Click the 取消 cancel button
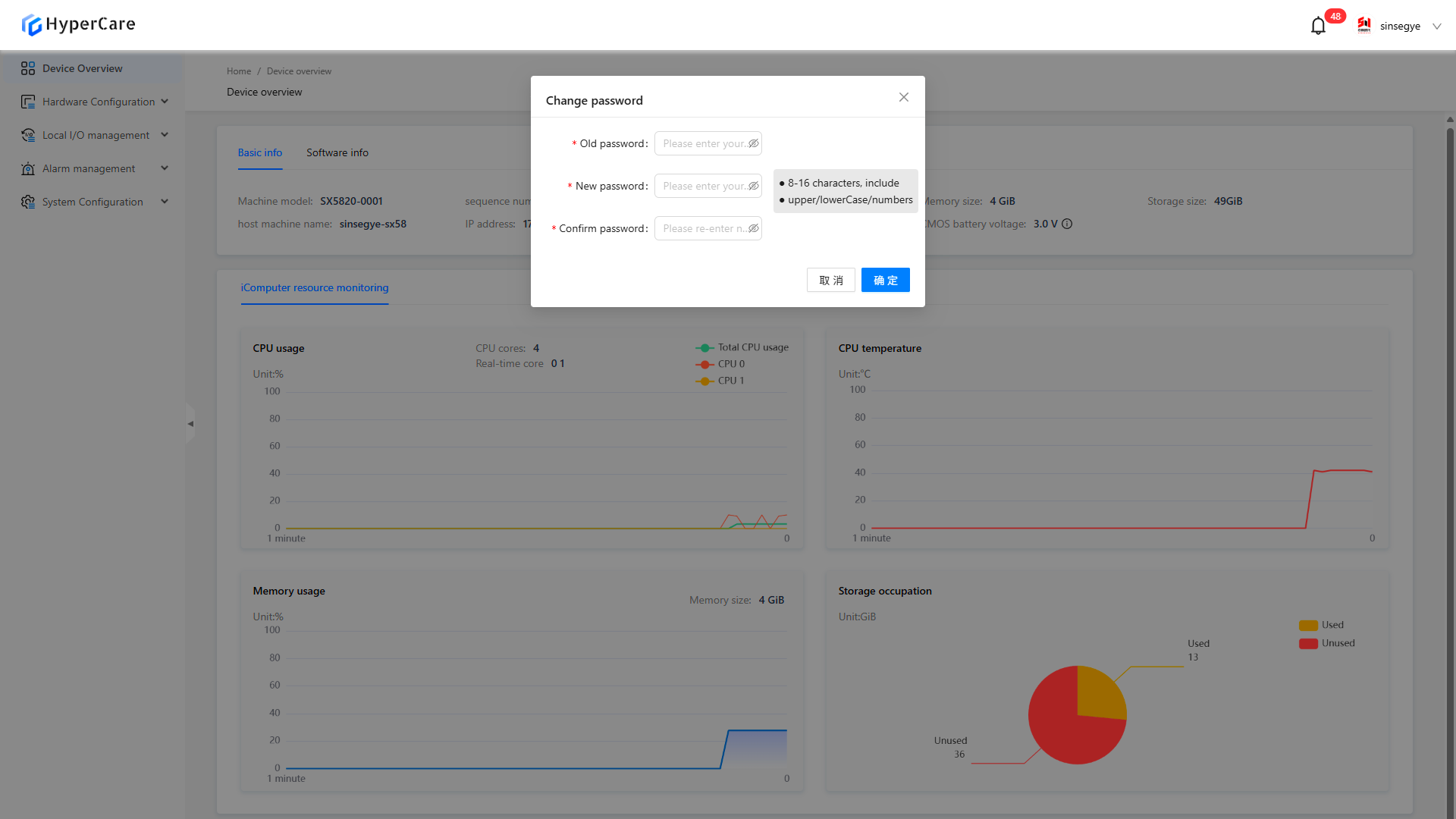The image size is (1456, 819). [x=830, y=280]
